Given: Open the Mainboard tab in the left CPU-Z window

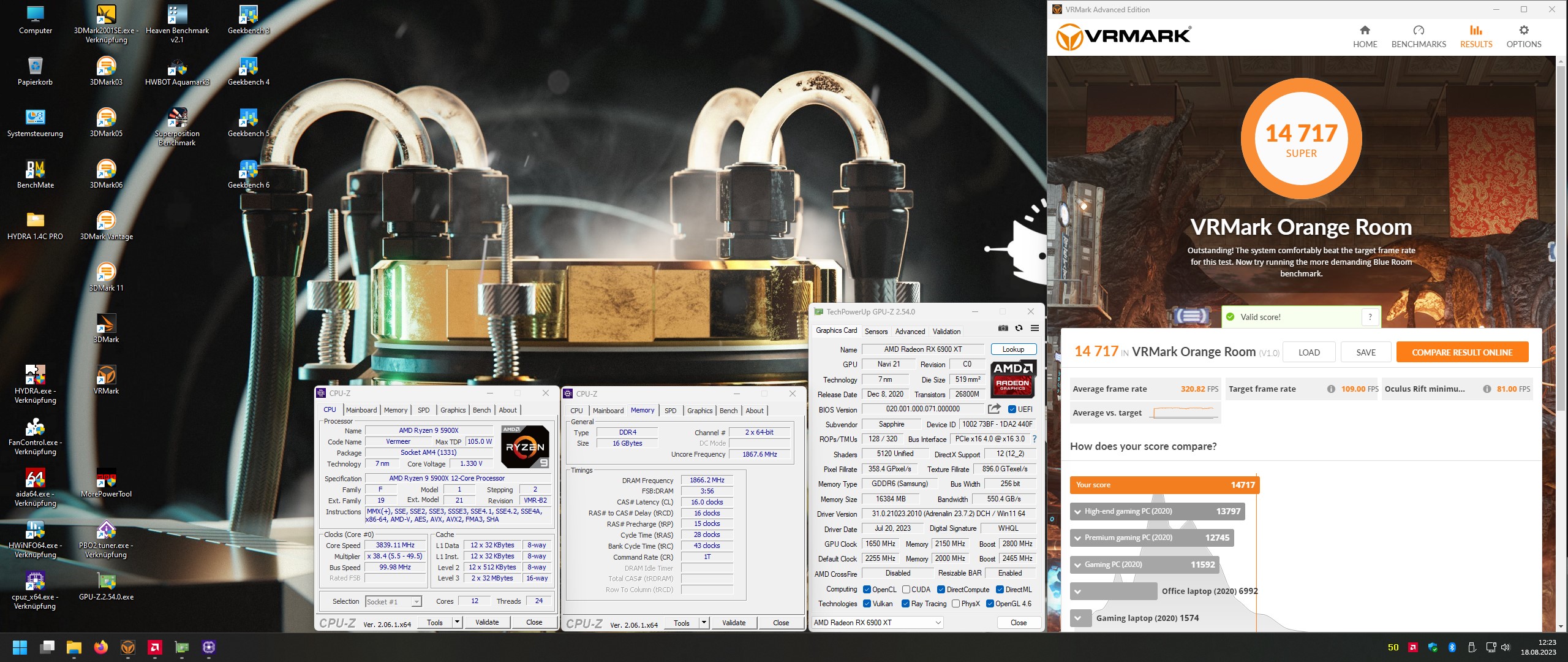Looking at the screenshot, I should [361, 410].
